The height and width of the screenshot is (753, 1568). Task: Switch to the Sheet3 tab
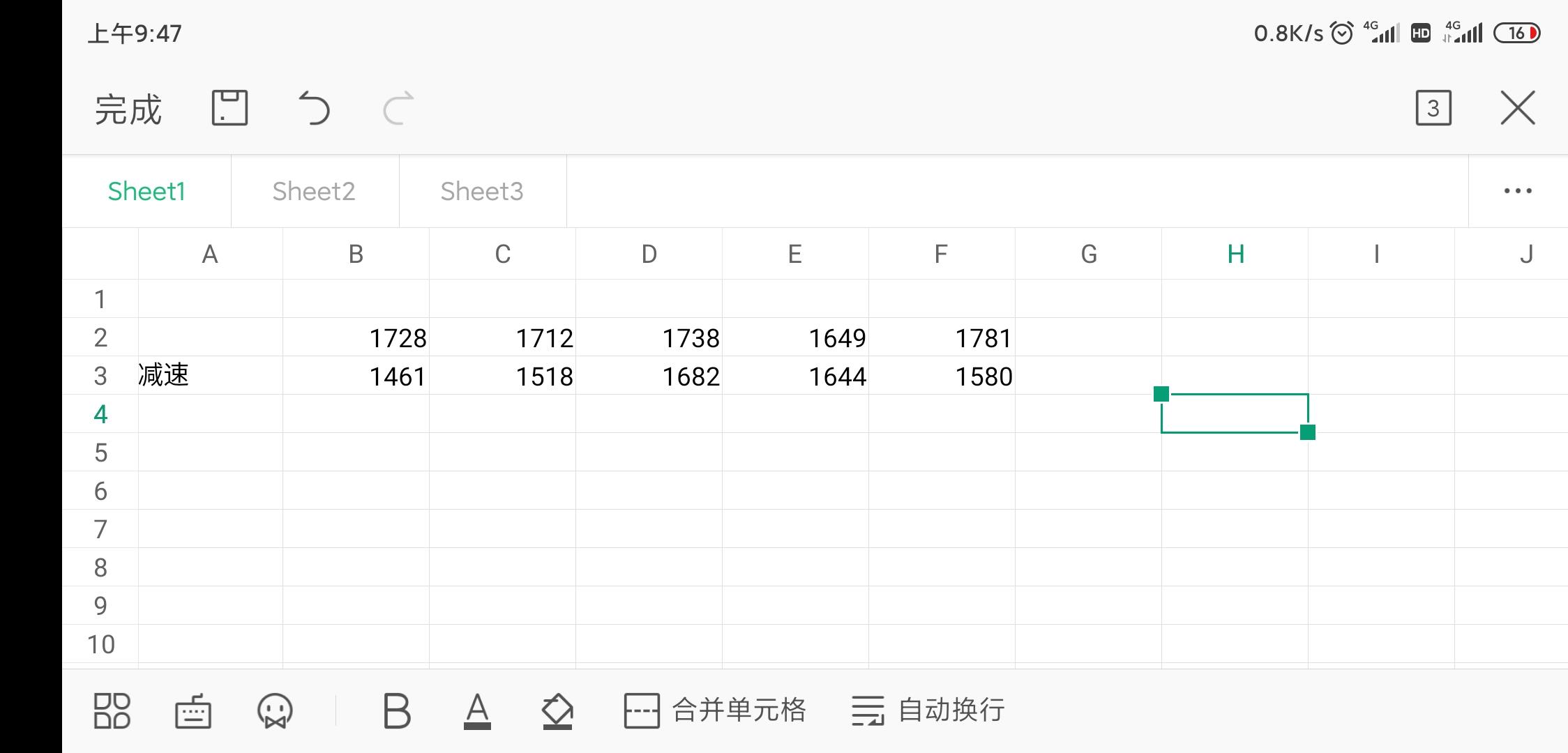click(483, 191)
